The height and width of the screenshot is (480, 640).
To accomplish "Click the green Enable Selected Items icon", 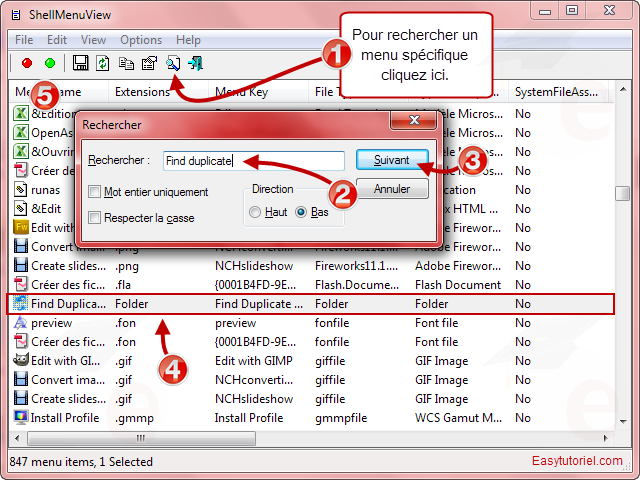I will 50,63.
